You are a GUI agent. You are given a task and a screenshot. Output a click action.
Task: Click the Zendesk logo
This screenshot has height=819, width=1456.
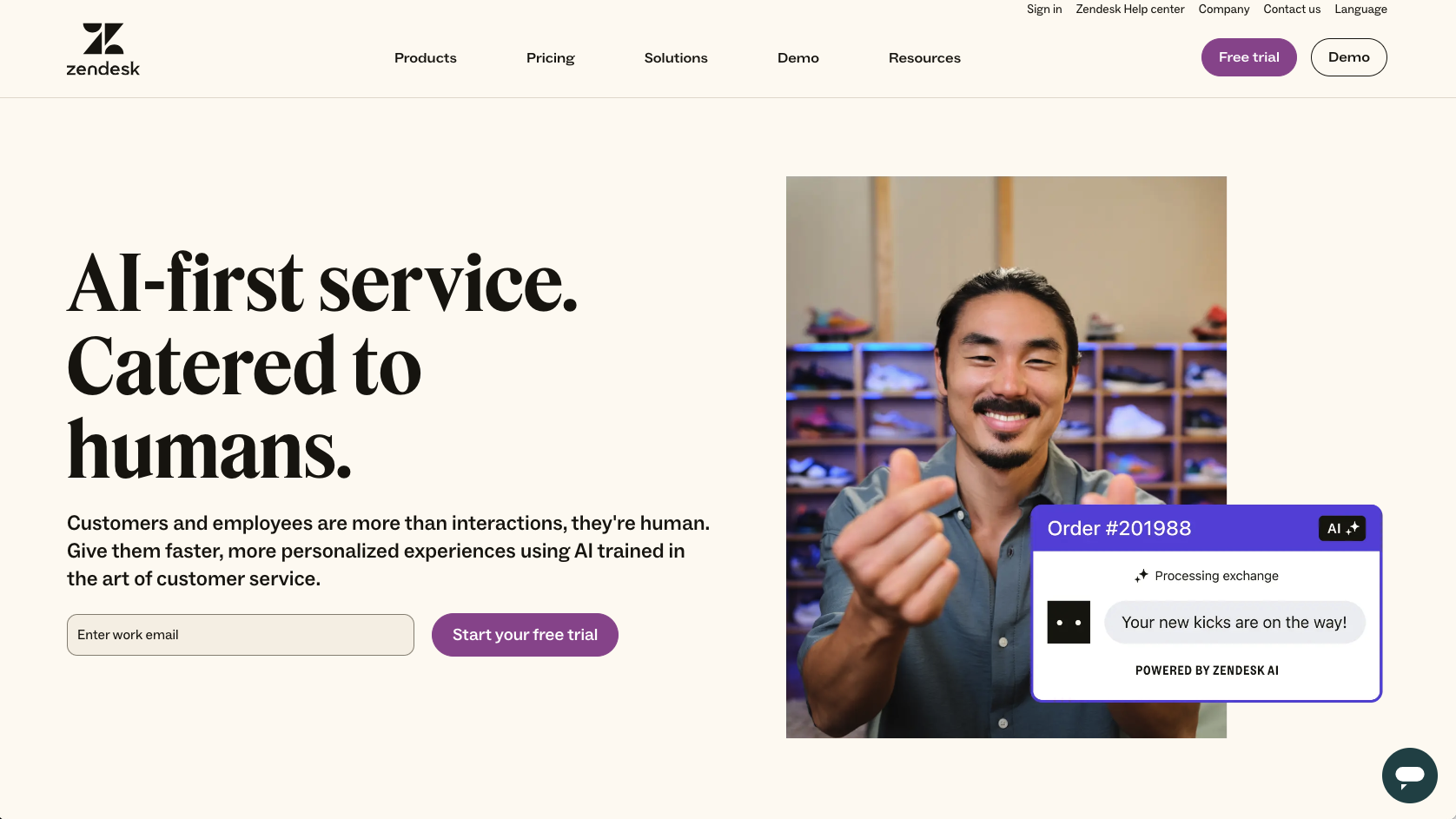point(103,50)
